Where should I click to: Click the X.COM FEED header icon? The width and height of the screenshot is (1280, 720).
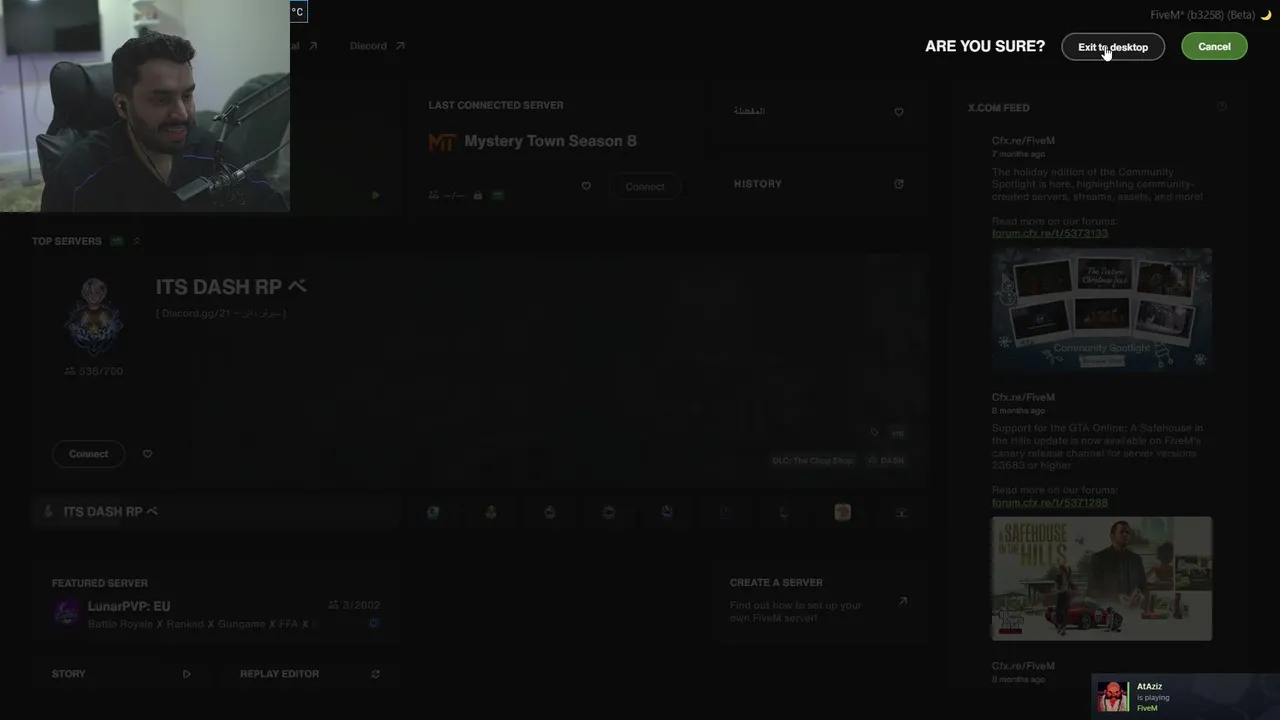(x=1222, y=107)
